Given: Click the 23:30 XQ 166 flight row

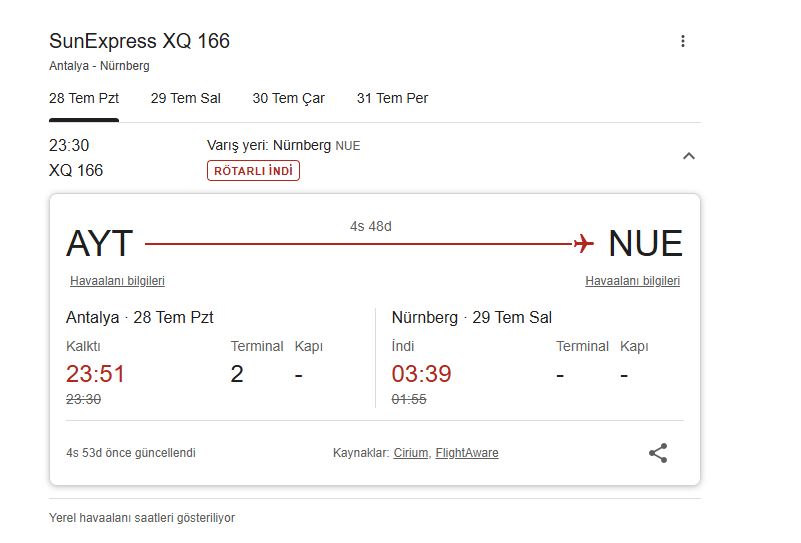Looking at the screenshot, I should point(76,157).
